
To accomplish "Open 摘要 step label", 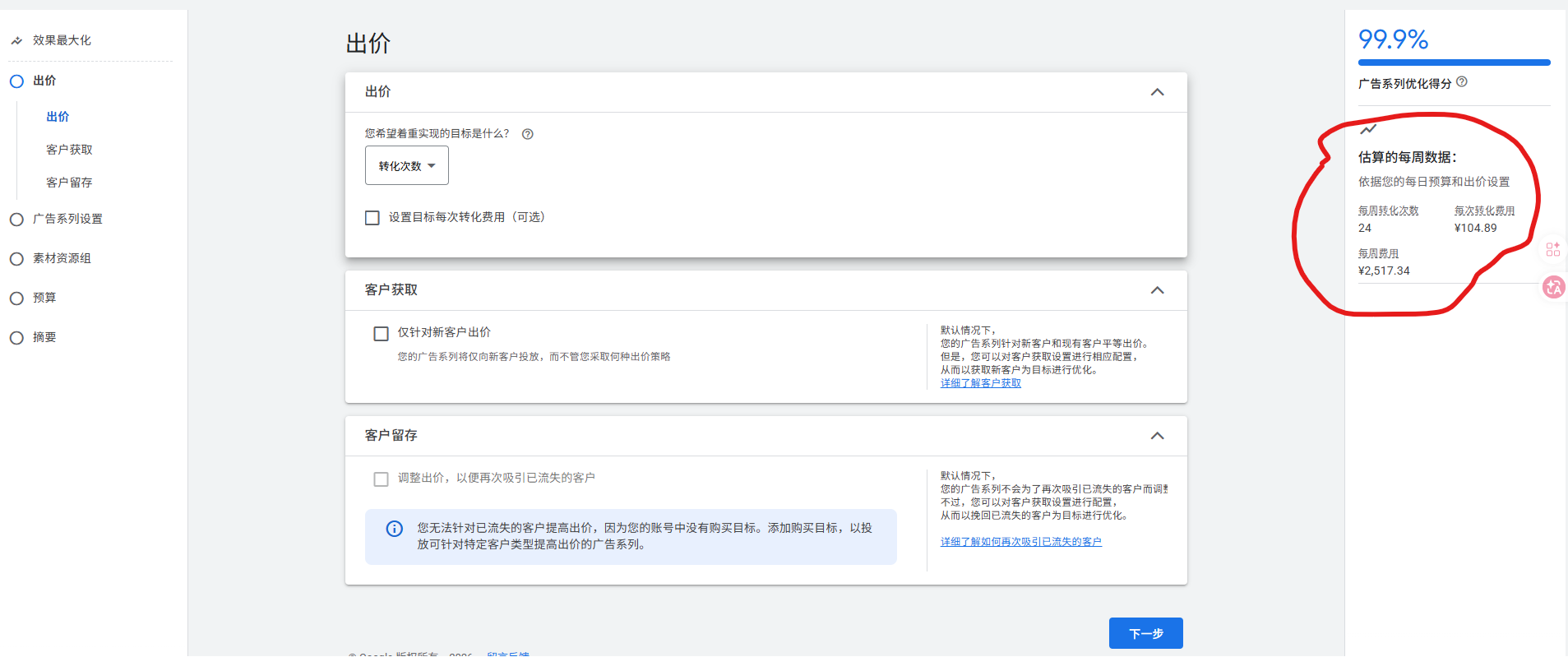I will [44, 337].
